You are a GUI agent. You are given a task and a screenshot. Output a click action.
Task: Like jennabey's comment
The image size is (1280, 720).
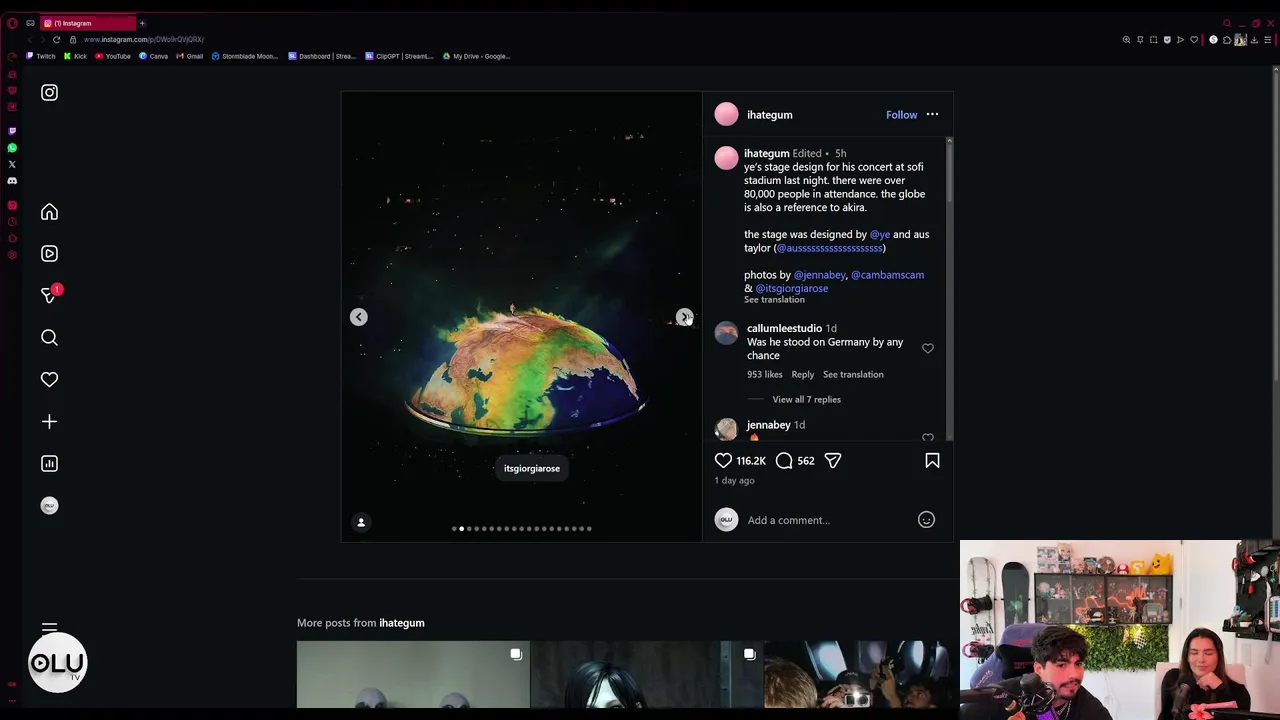[927, 438]
